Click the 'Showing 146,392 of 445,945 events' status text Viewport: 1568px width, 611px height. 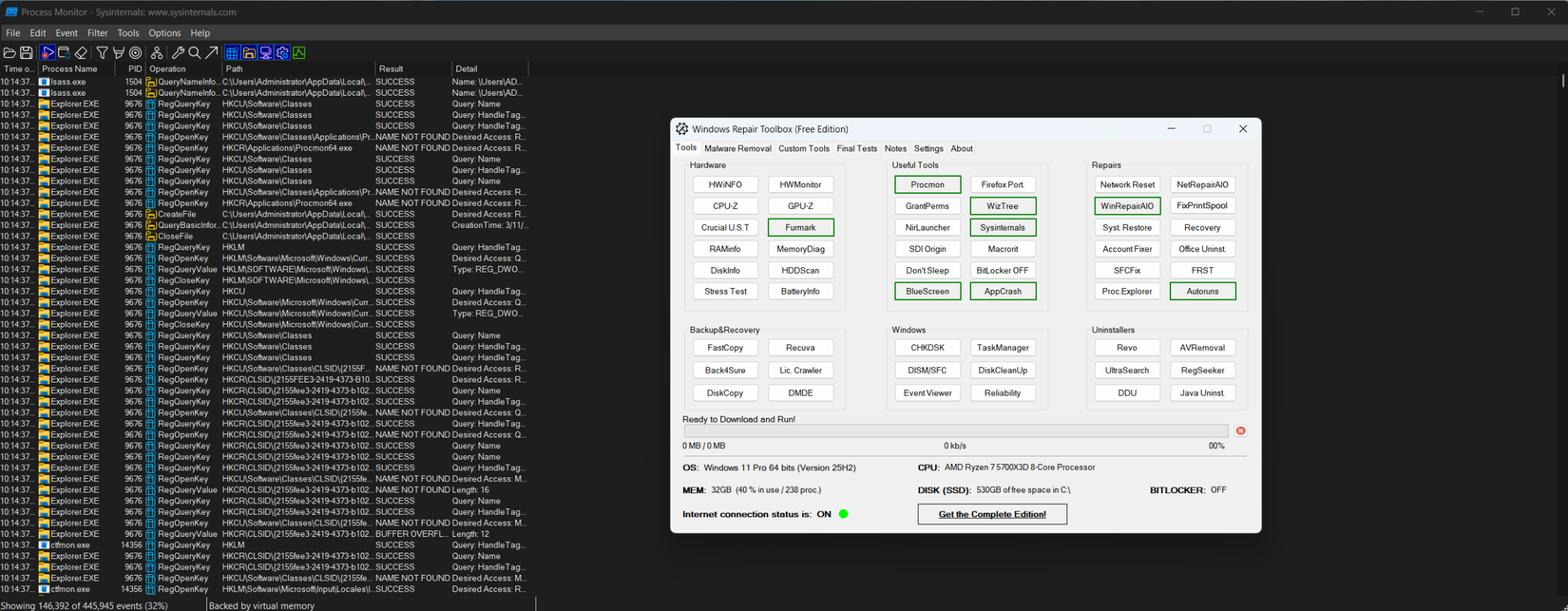[85, 605]
